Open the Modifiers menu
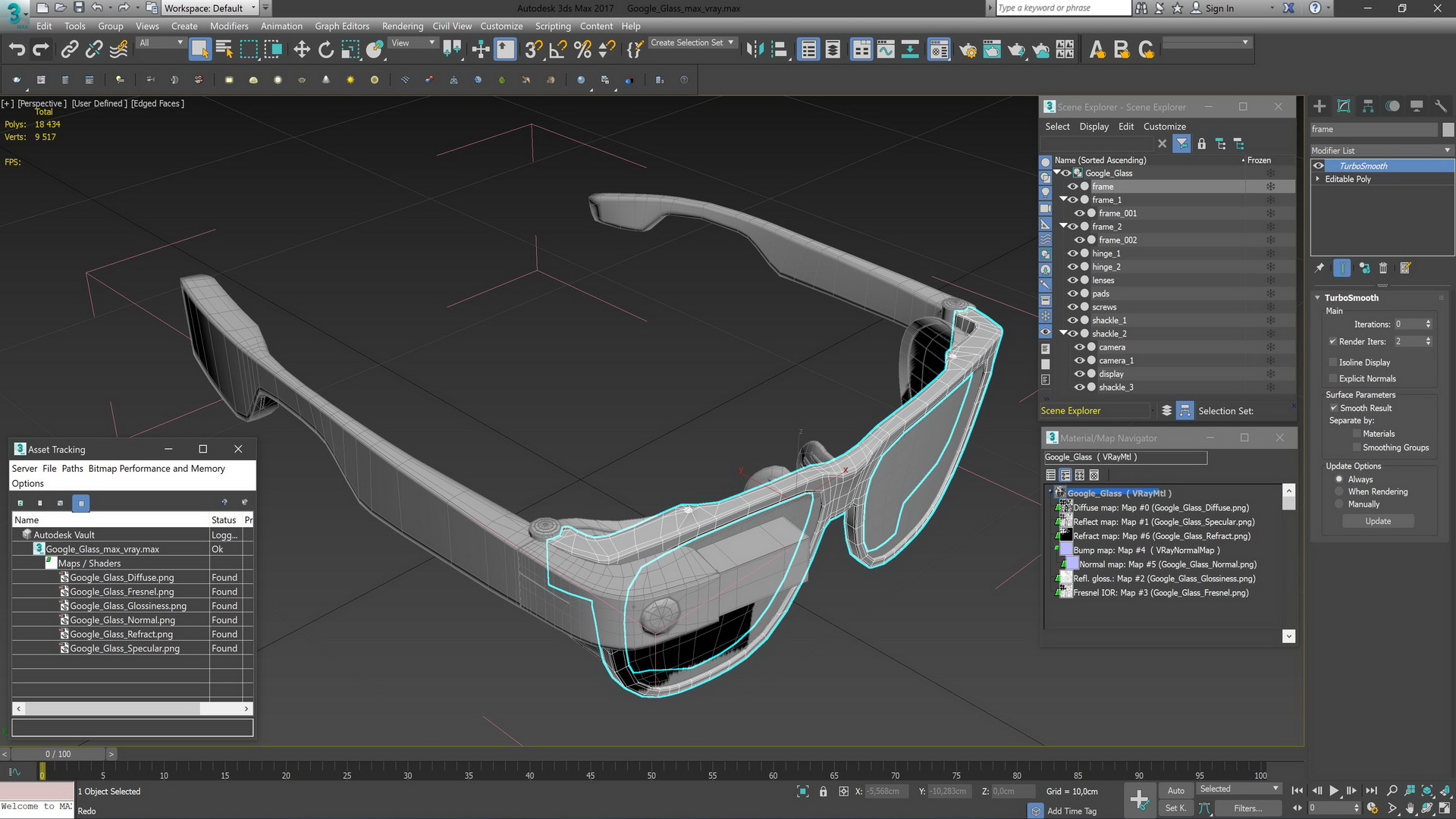 [x=230, y=26]
